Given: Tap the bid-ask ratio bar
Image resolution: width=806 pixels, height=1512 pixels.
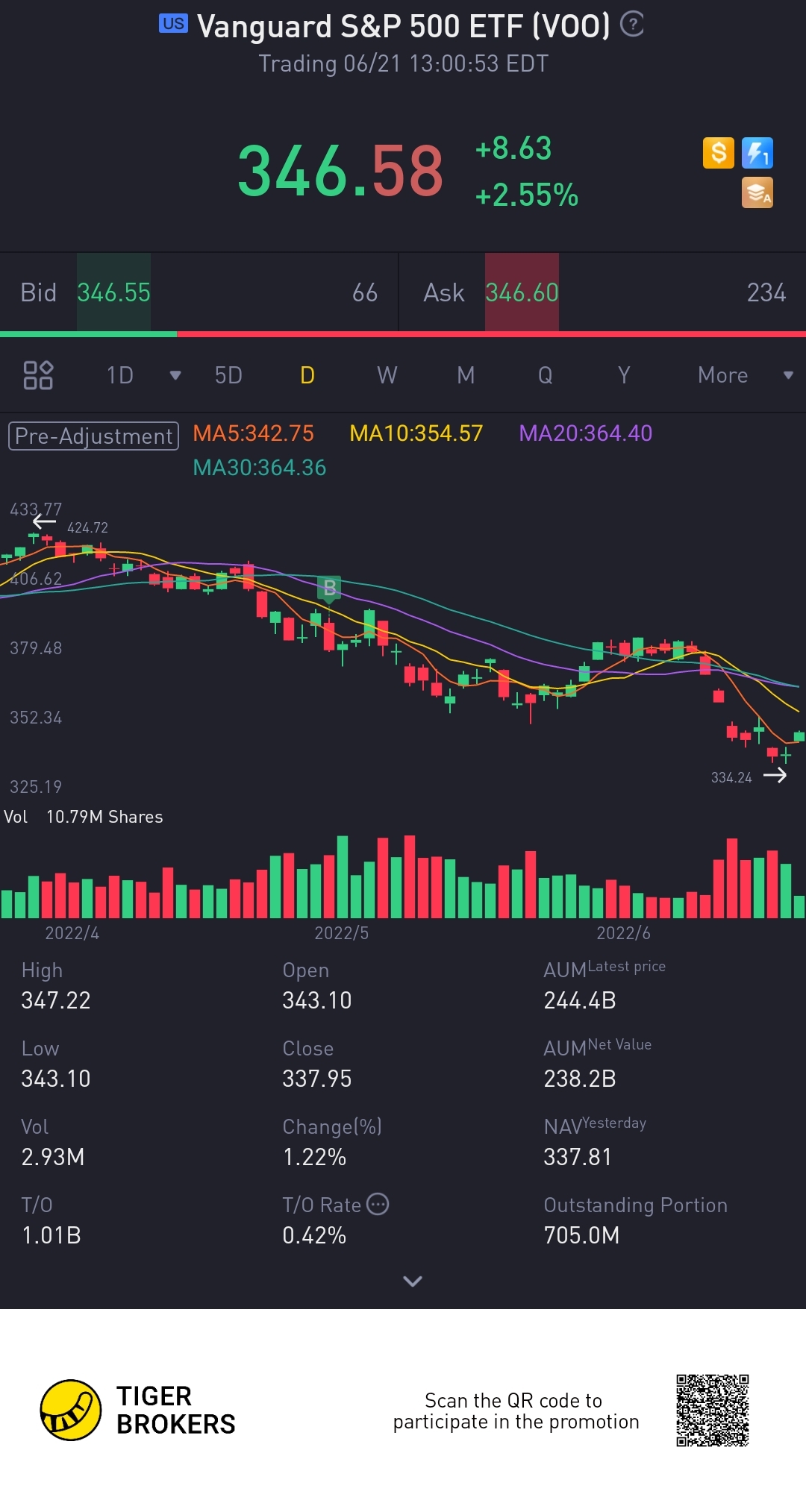Looking at the screenshot, I should [x=403, y=334].
